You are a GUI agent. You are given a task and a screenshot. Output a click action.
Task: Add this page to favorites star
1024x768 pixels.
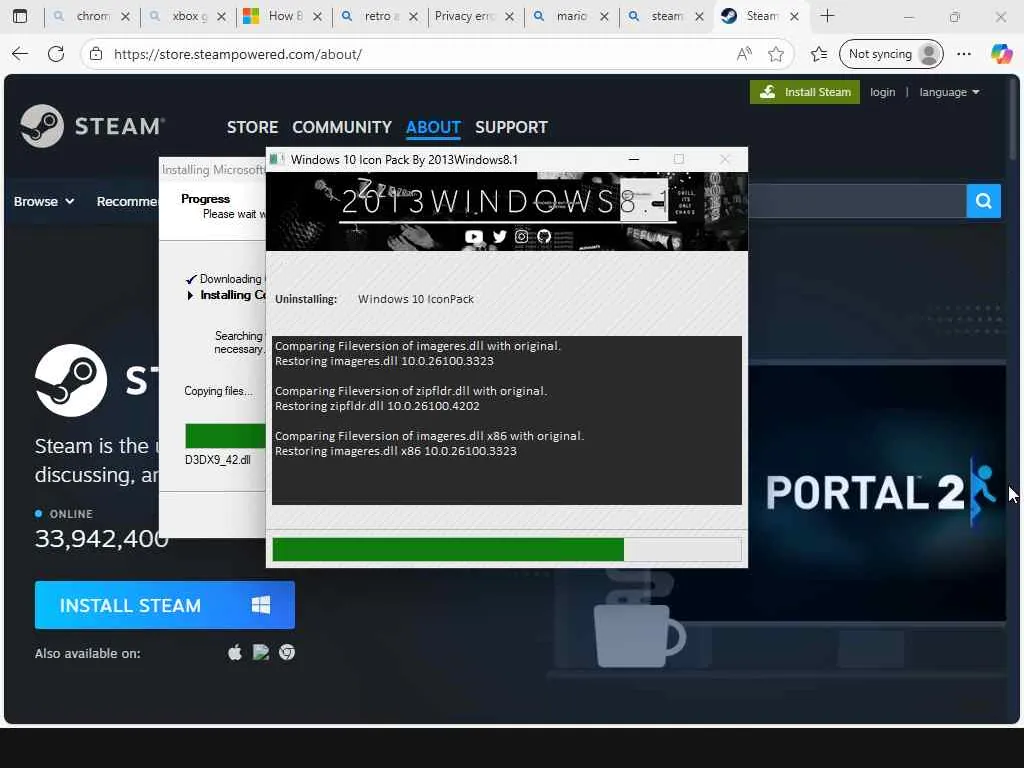point(776,54)
